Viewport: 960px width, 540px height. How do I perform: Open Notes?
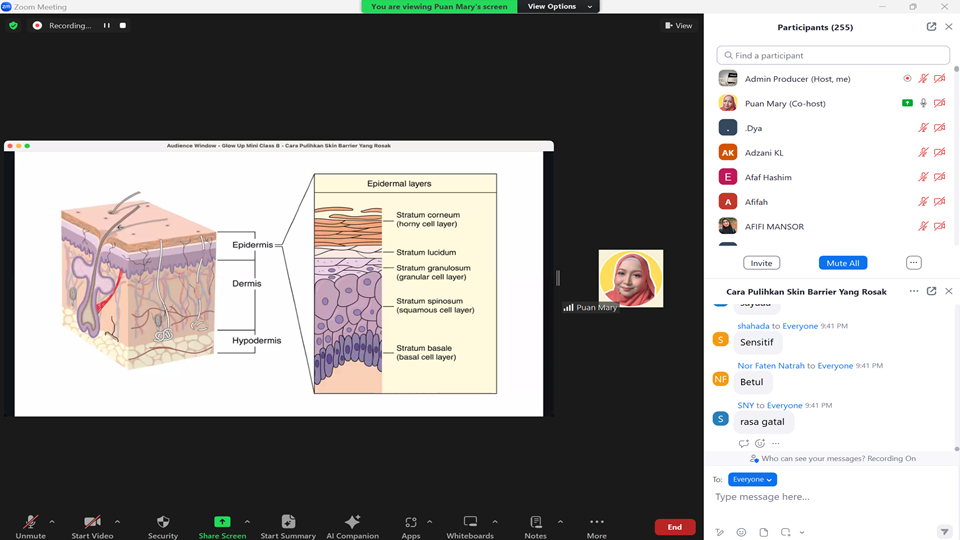click(536, 527)
